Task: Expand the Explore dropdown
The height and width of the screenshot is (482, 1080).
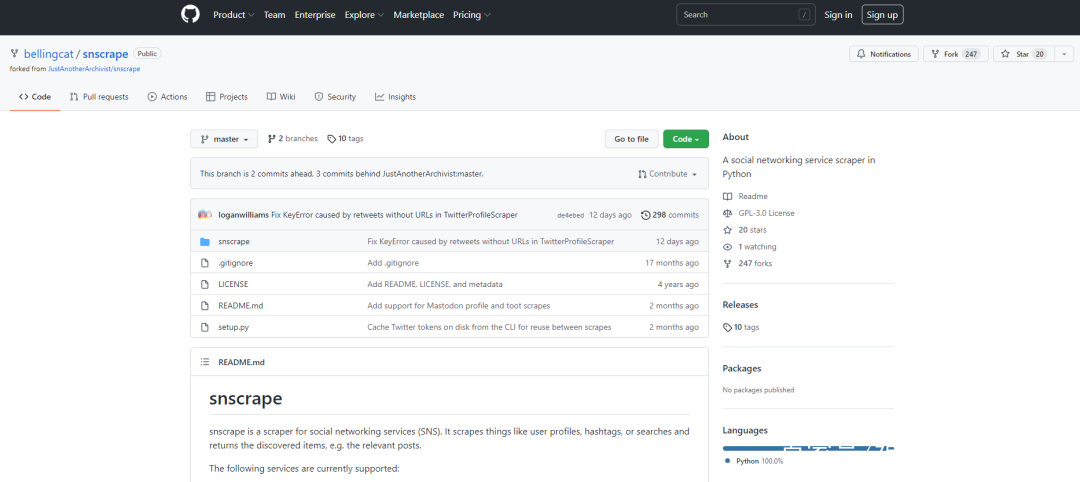Action: tap(364, 14)
